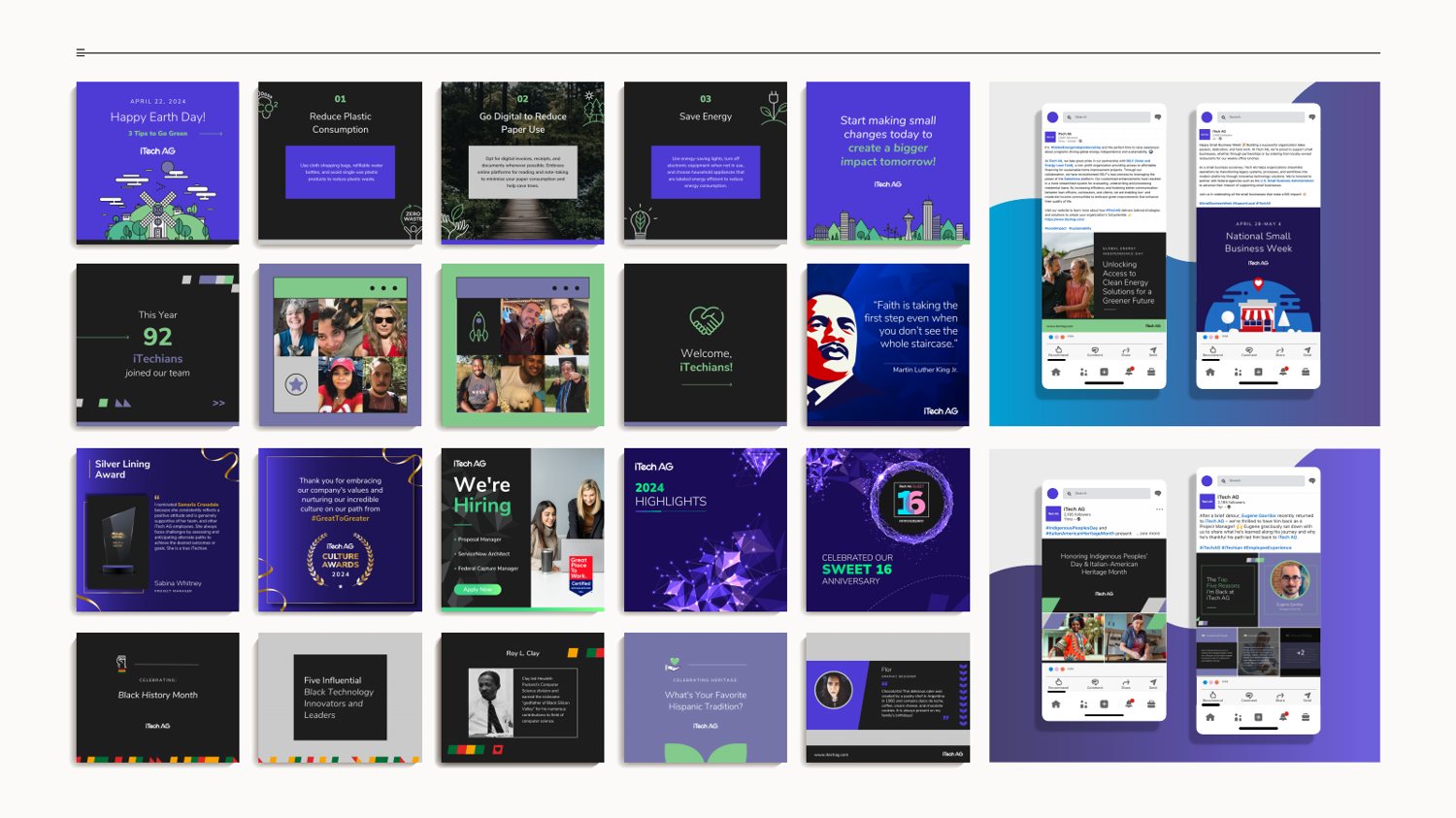This screenshot has height=818, width=1456.
Task: Open the Welcome, iTechians! card
Action: [706, 344]
